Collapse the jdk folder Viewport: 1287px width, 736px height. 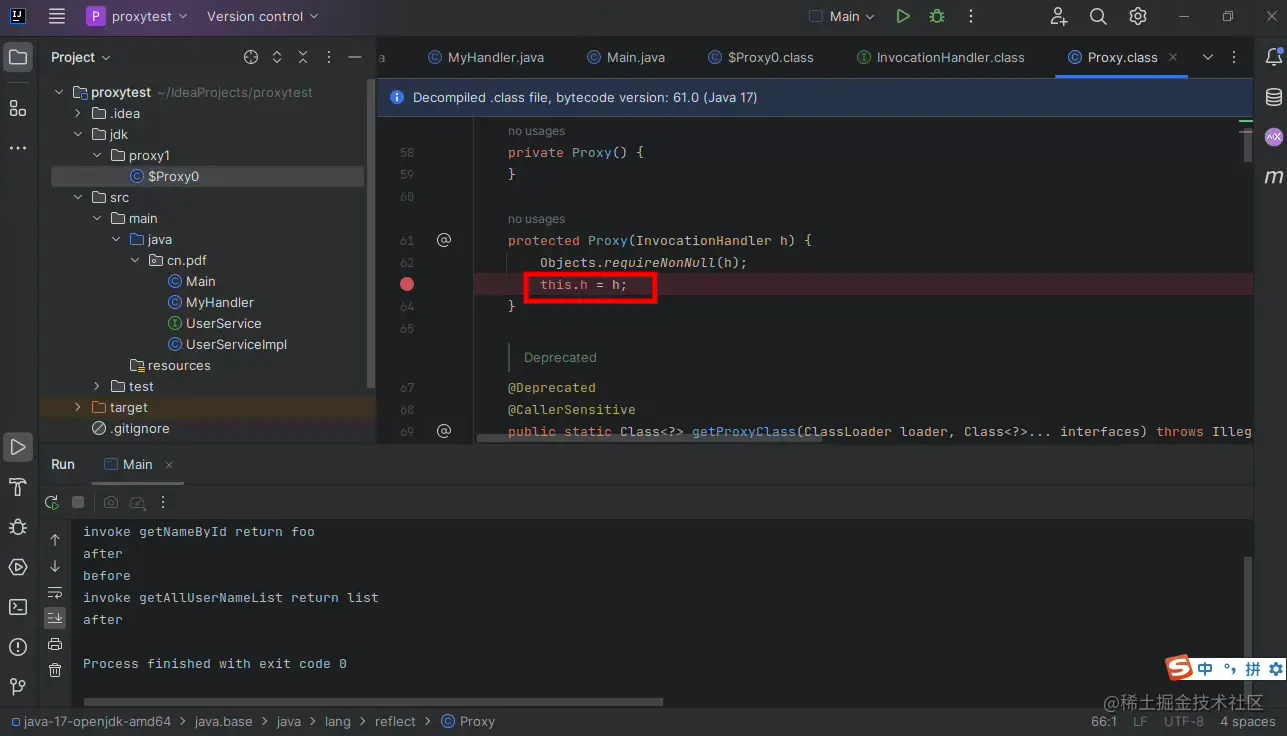point(78,134)
